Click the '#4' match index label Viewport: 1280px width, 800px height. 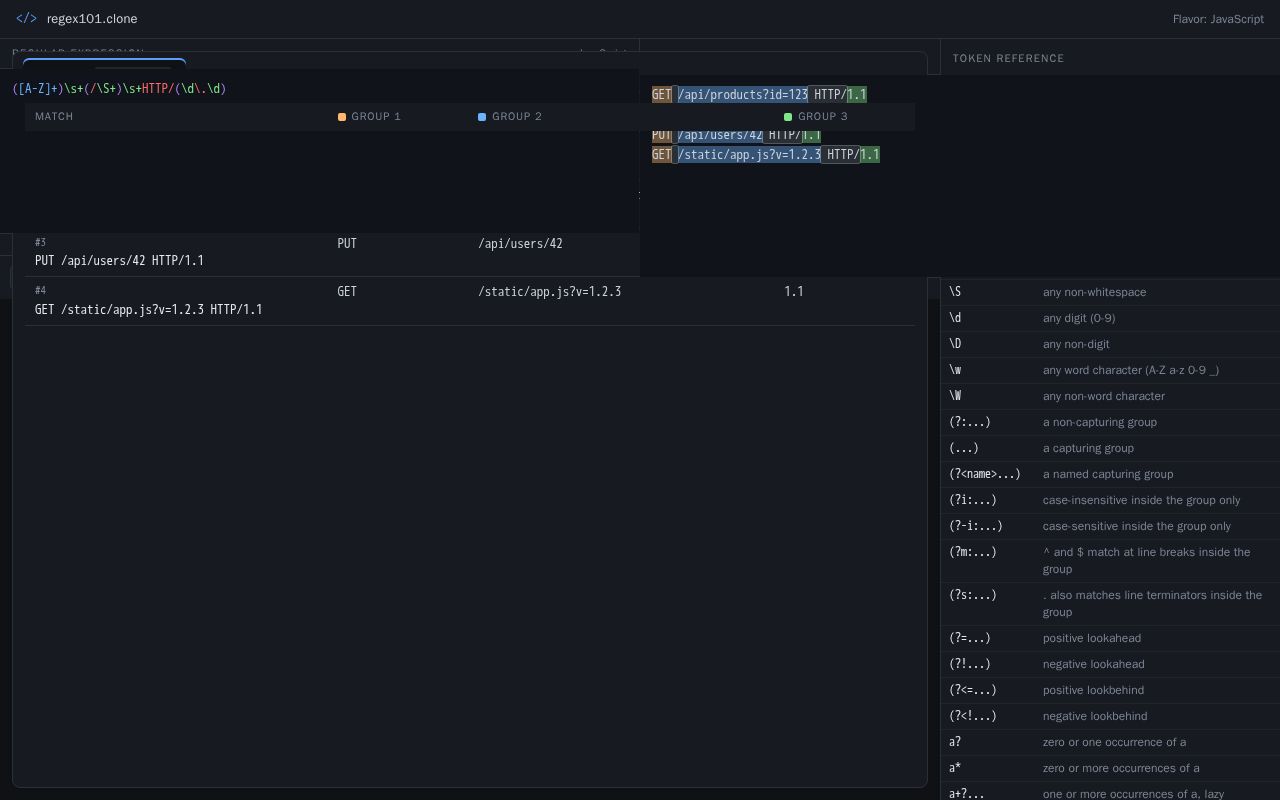coord(40,291)
